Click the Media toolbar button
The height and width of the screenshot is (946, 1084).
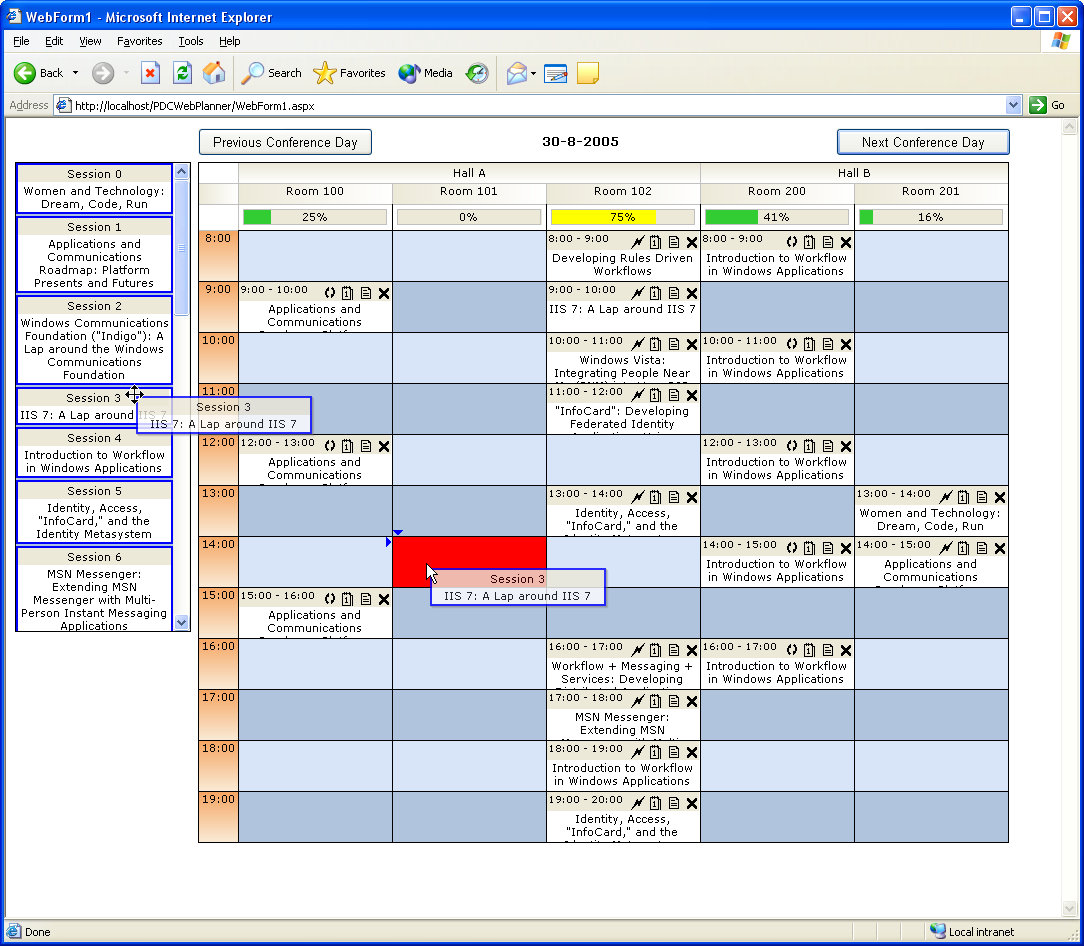click(x=425, y=73)
